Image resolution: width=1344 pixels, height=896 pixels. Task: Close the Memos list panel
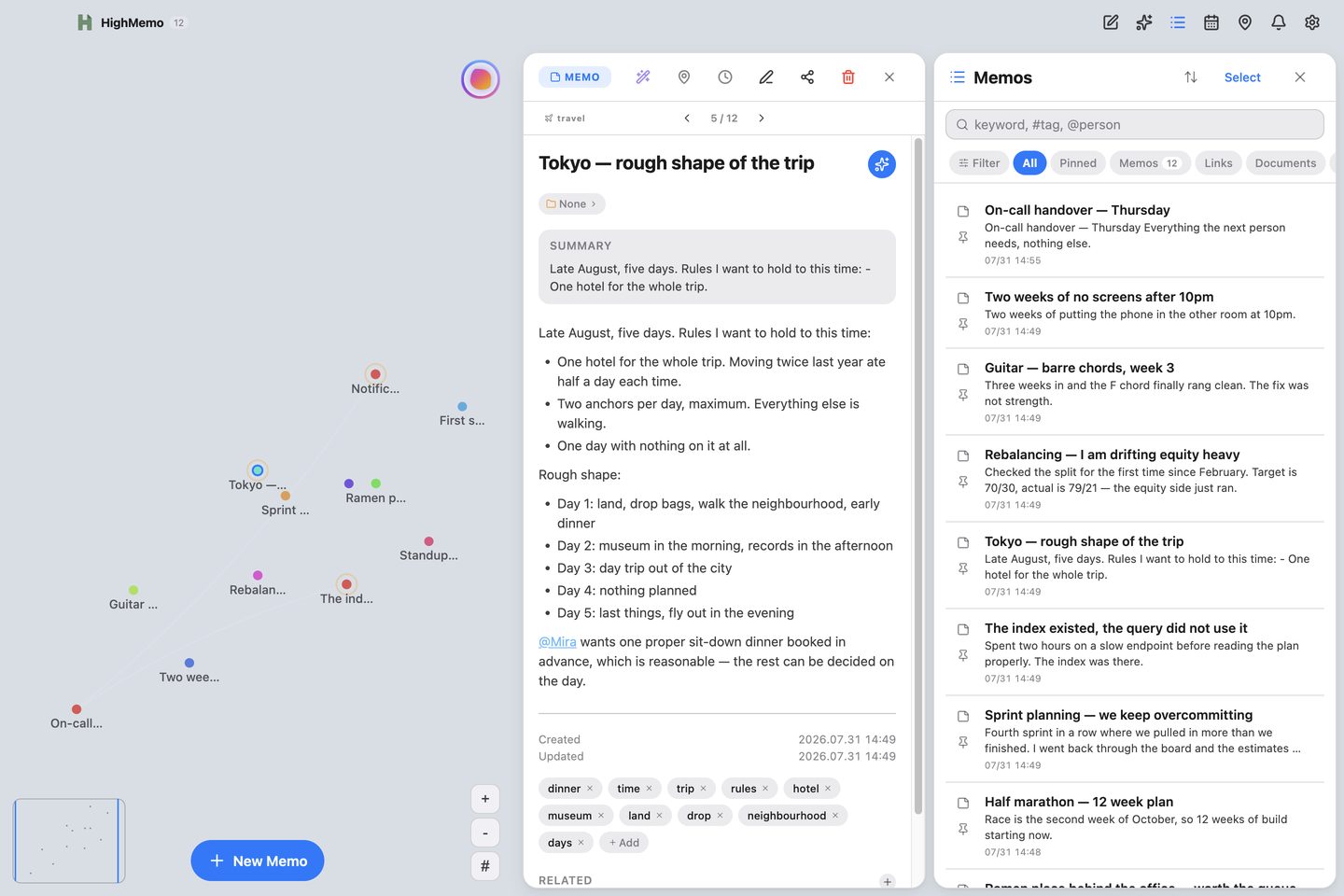1300,77
